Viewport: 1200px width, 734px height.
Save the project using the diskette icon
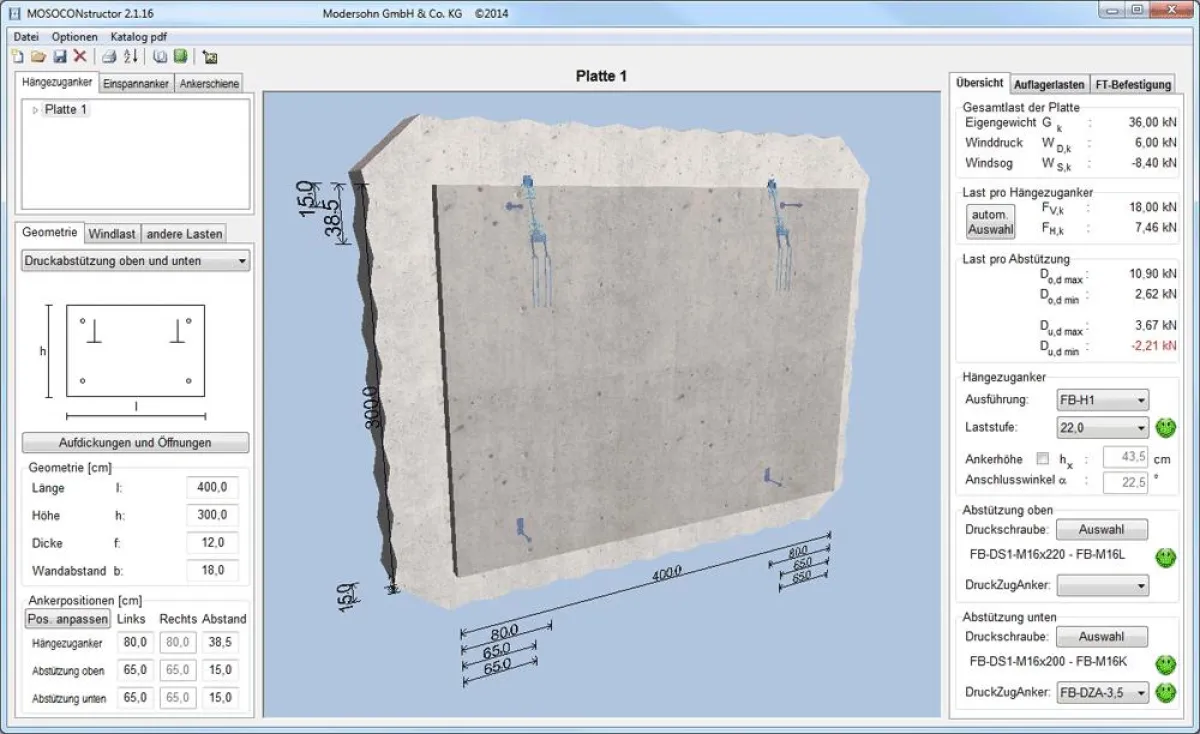click(61, 57)
